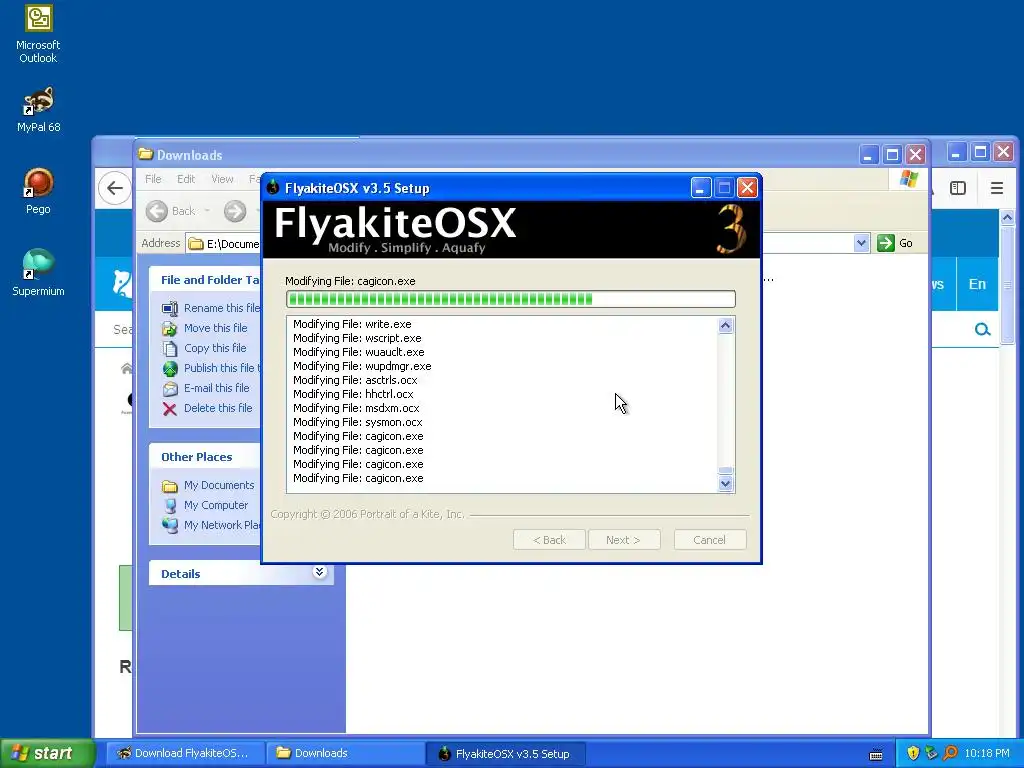
Task: Click the Move this file link
Action: (x=216, y=328)
